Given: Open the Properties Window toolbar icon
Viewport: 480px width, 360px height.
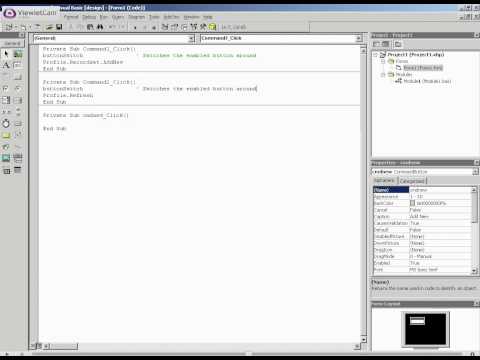Looking at the screenshot, I should 174,27.
